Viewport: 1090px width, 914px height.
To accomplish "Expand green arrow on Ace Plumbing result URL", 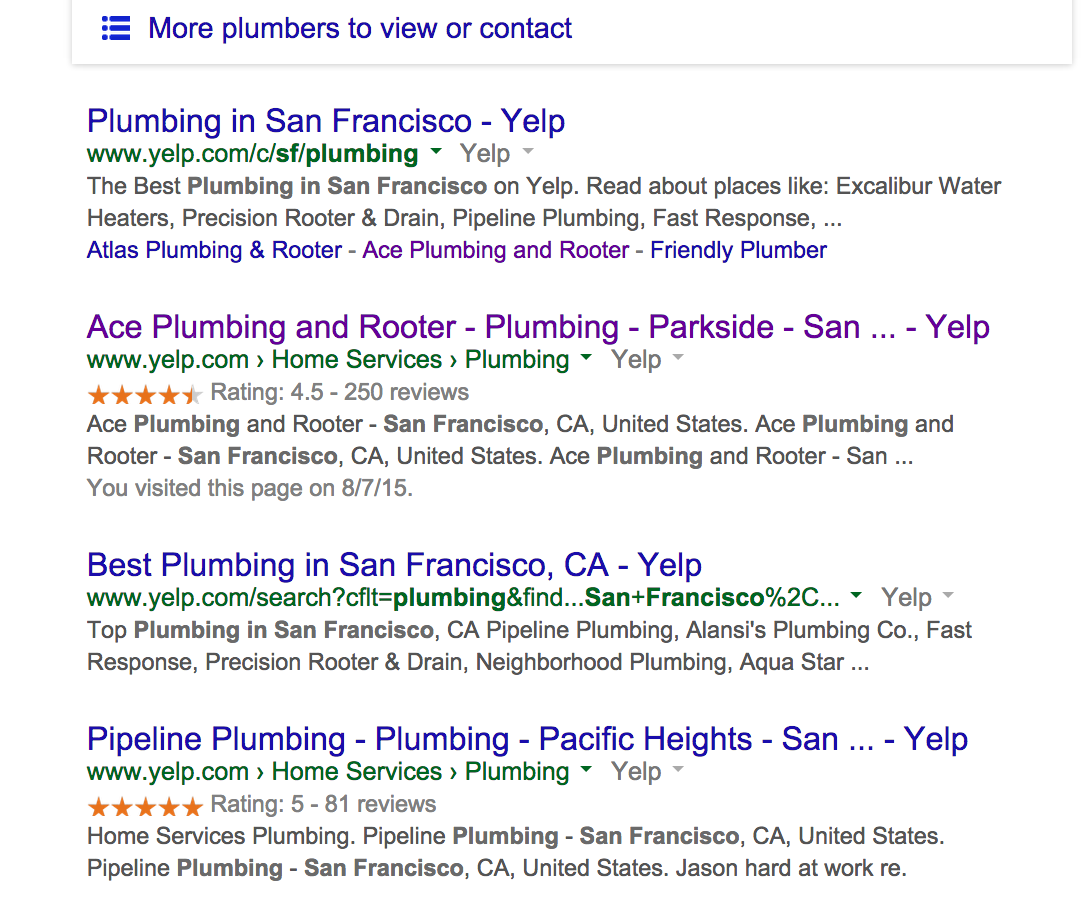I will point(586,359).
